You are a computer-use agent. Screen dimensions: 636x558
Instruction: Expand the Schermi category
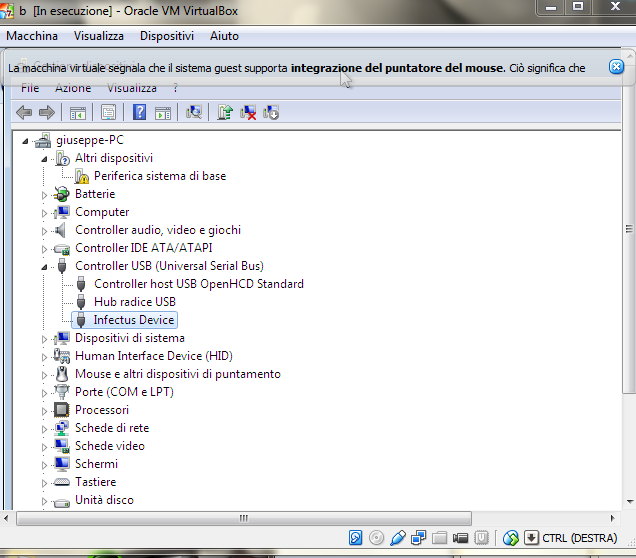click(x=44, y=465)
